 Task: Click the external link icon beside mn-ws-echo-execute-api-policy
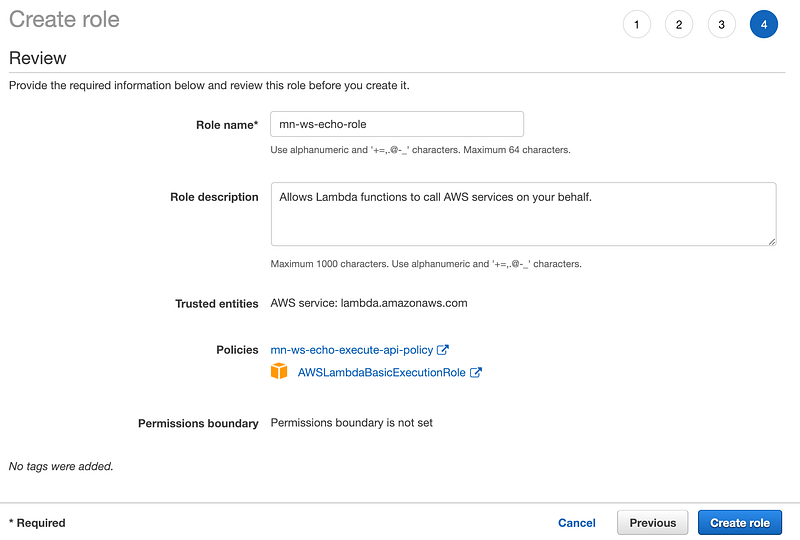pos(442,350)
